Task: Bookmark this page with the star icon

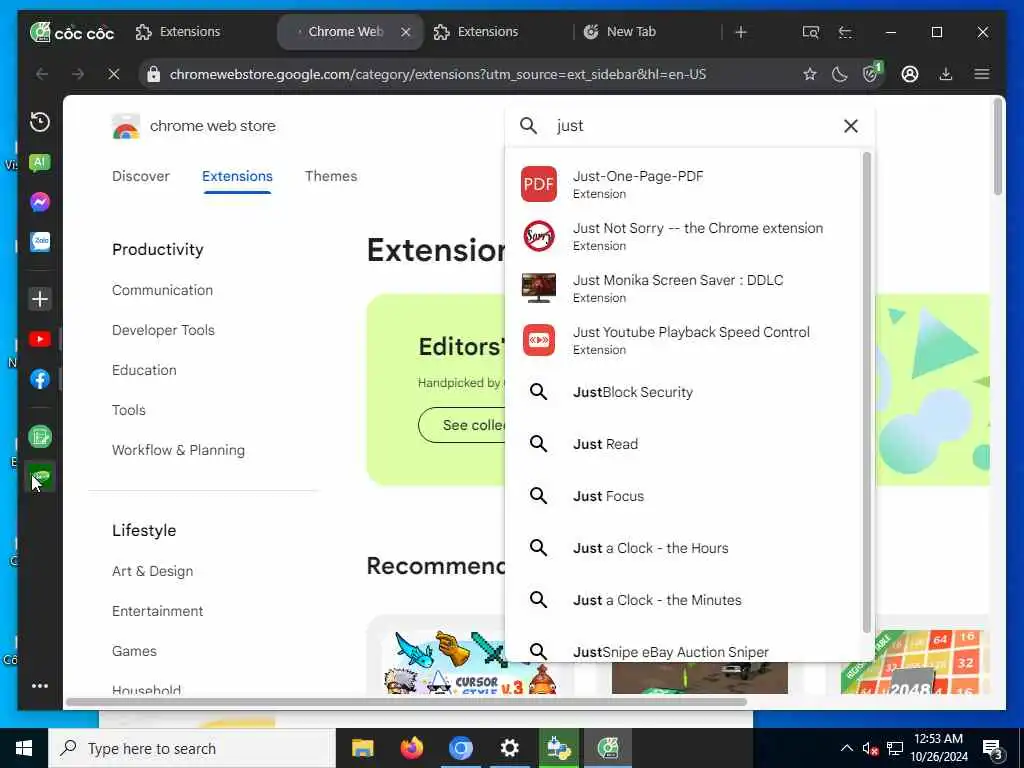Action: [810, 74]
